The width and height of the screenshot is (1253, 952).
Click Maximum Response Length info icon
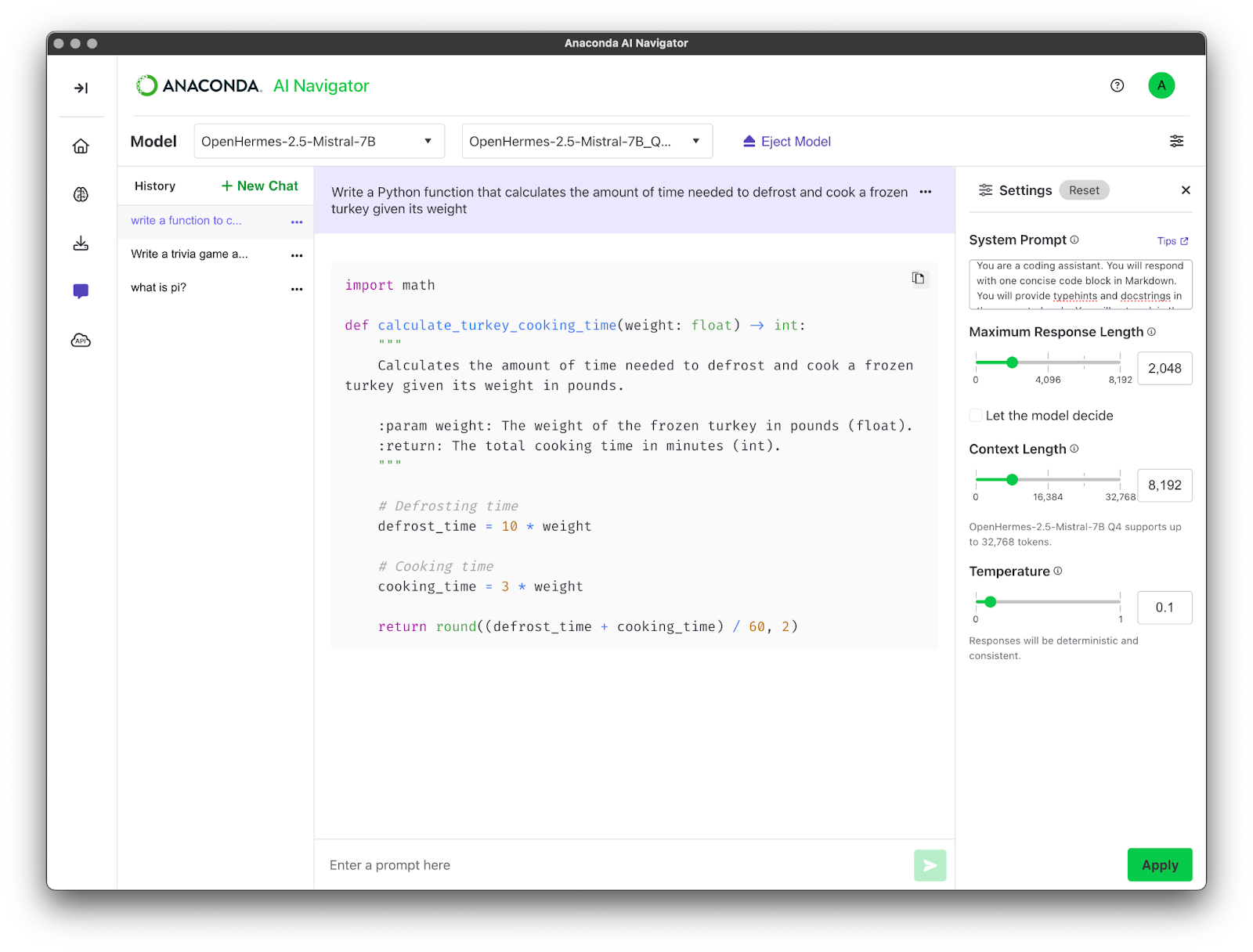(1151, 332)
